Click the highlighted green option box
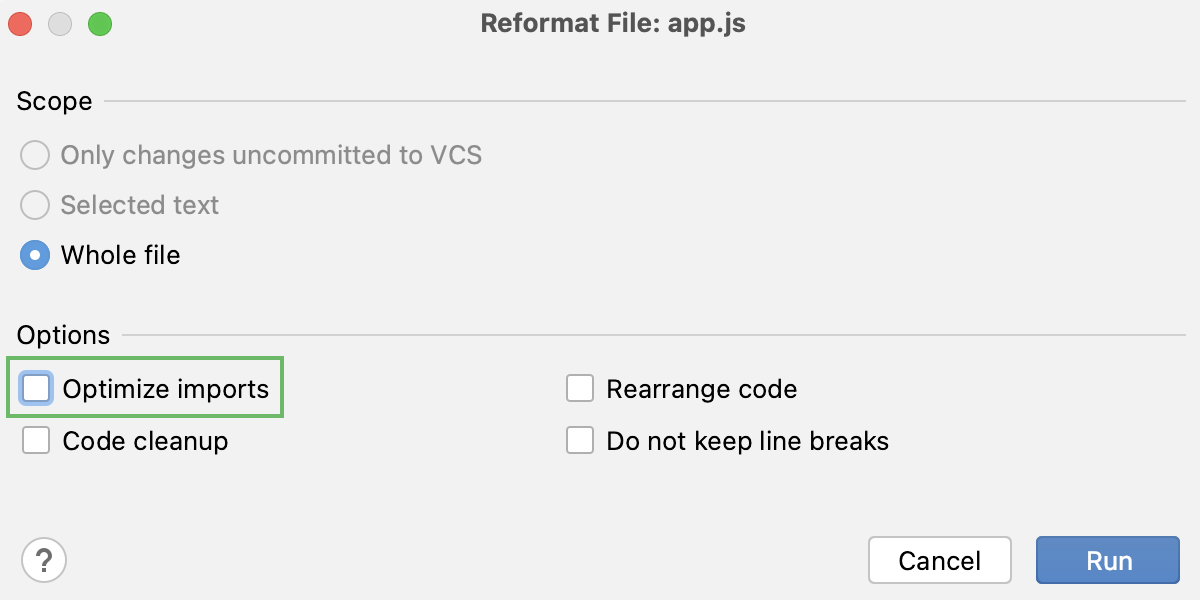1200x600 pixels. tap(145, 388)
